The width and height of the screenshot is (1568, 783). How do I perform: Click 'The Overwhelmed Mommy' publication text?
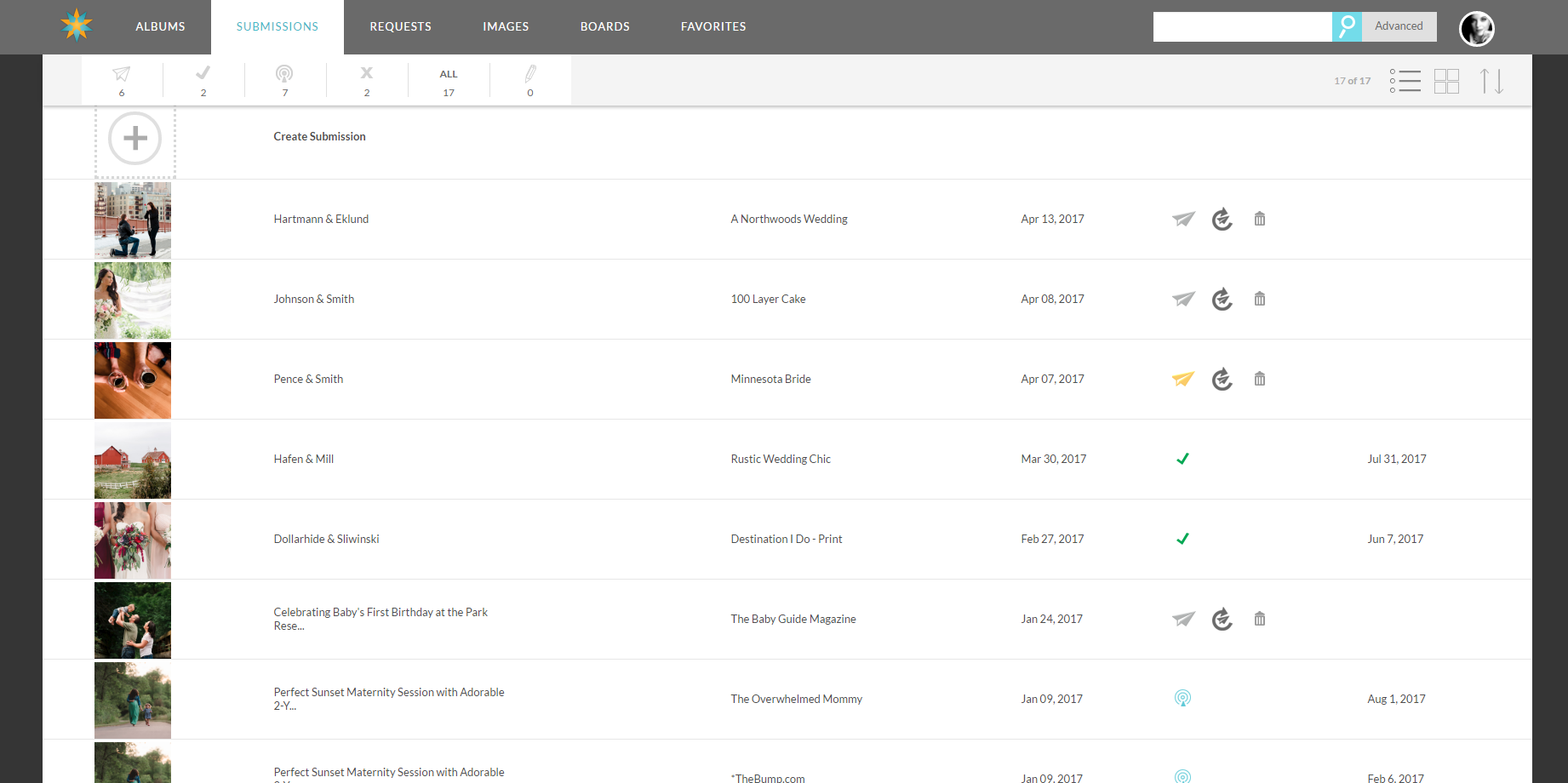(796, 699)
